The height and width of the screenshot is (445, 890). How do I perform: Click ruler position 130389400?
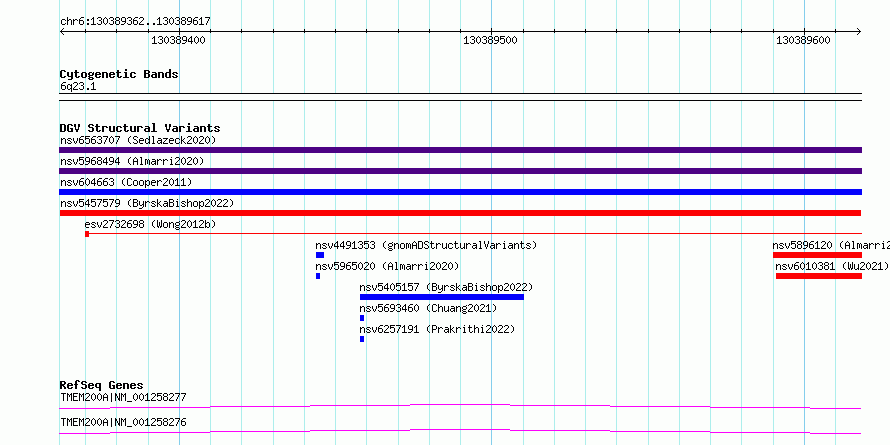(x=178, y=40)
